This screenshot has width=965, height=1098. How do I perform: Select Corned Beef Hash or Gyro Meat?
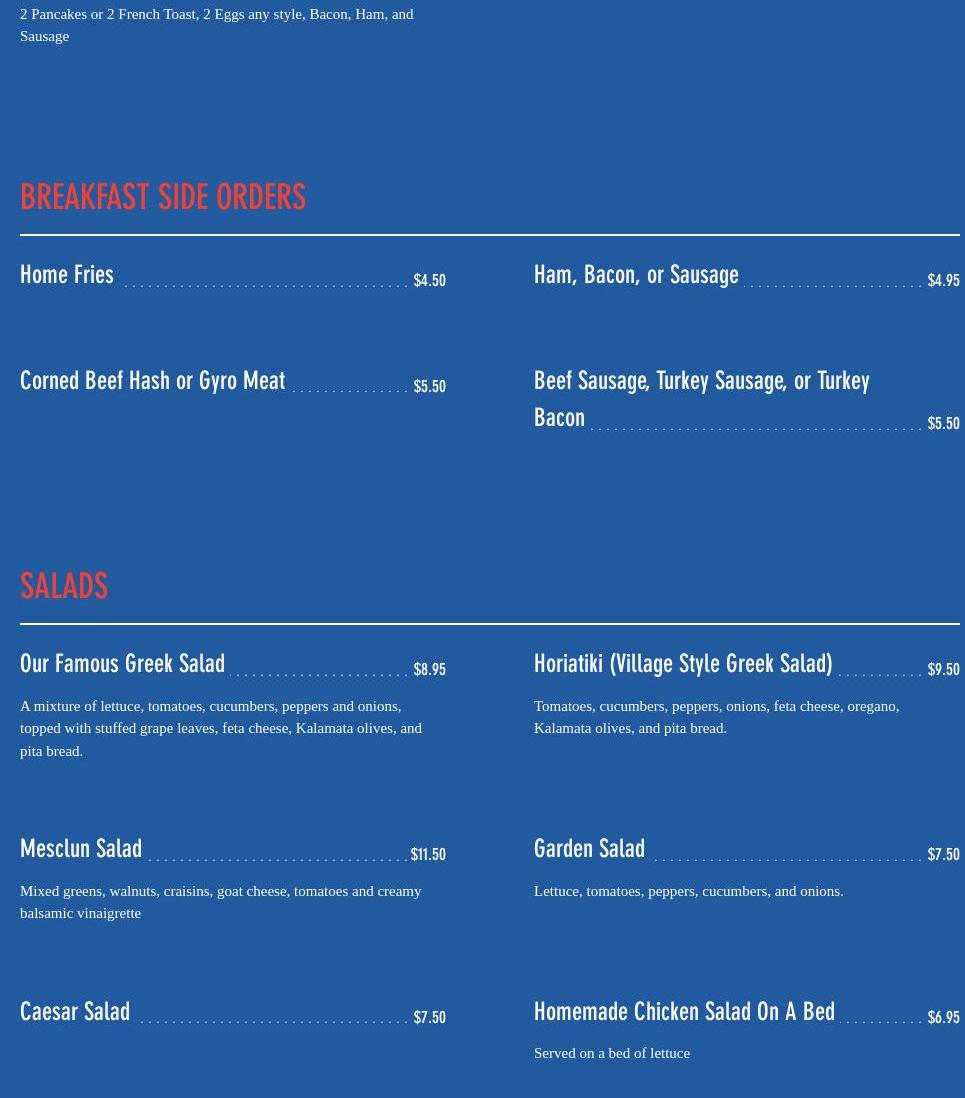[152, 381]
